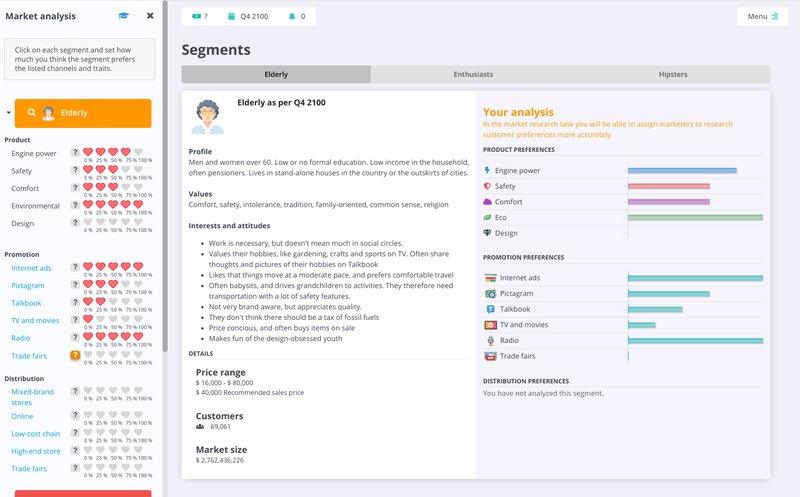The width and height of the screenshot is (800, 497).
Task: Click the red button at panel bottom
Action: coord(83,493)
